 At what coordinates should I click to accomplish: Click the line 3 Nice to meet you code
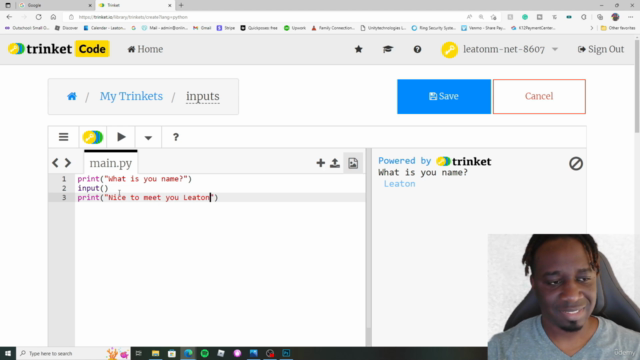148,198
